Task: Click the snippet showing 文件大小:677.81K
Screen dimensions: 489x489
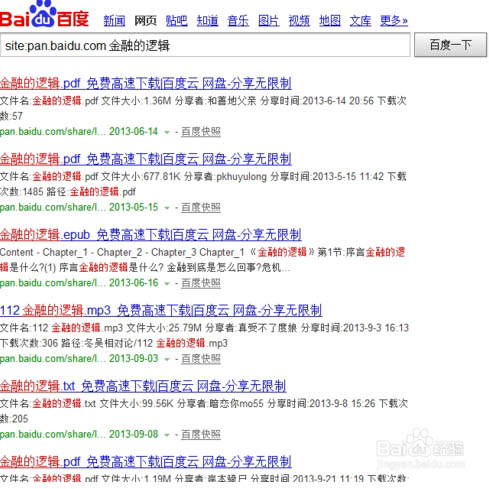Action: coord(203,184)
